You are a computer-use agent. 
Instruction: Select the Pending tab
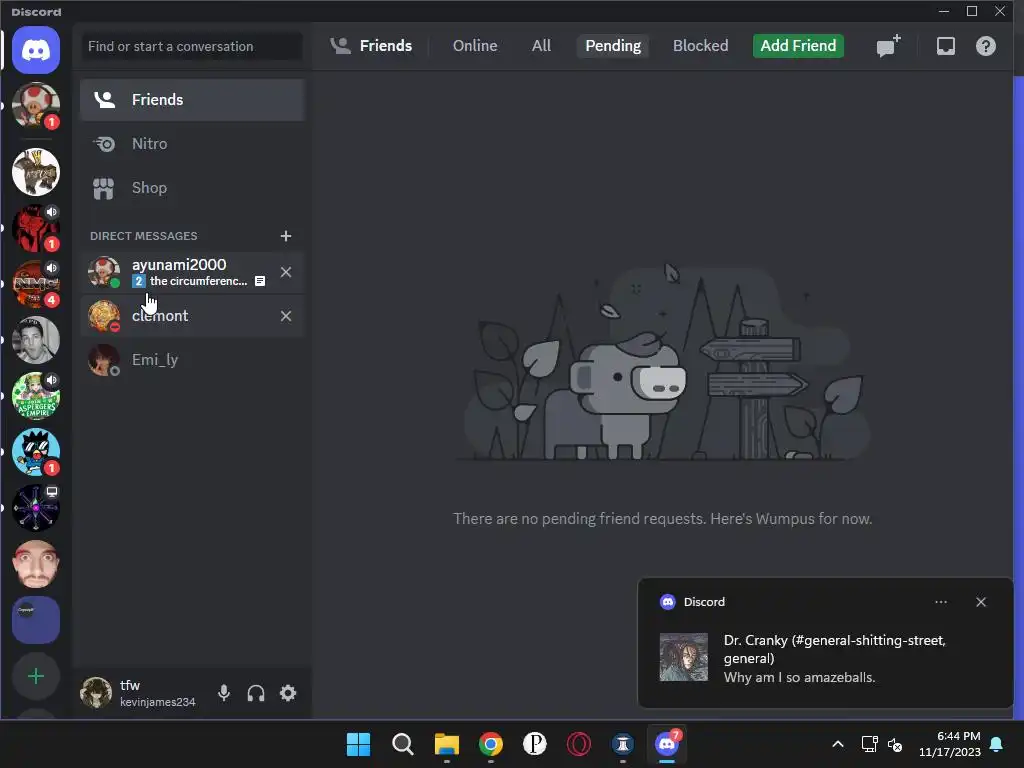613,46
